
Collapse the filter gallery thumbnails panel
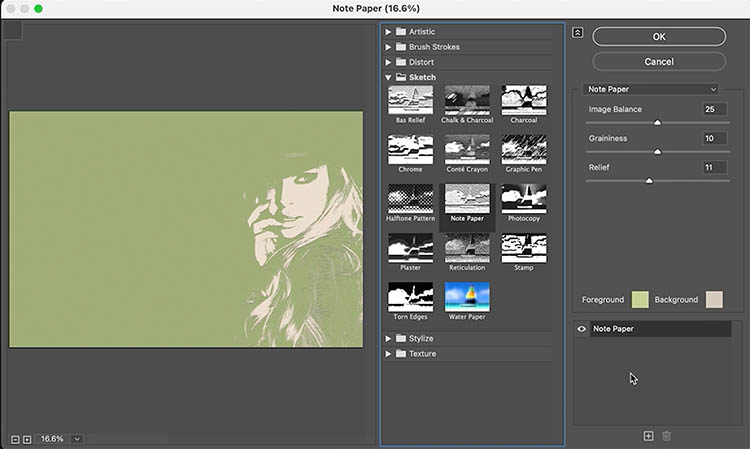click(577, 33)
